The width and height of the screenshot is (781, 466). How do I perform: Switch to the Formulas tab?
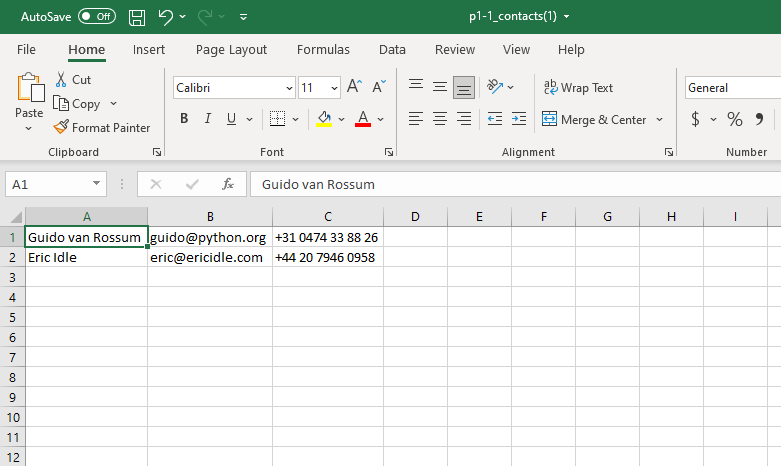pyautogui.click(x=323, y=49)
